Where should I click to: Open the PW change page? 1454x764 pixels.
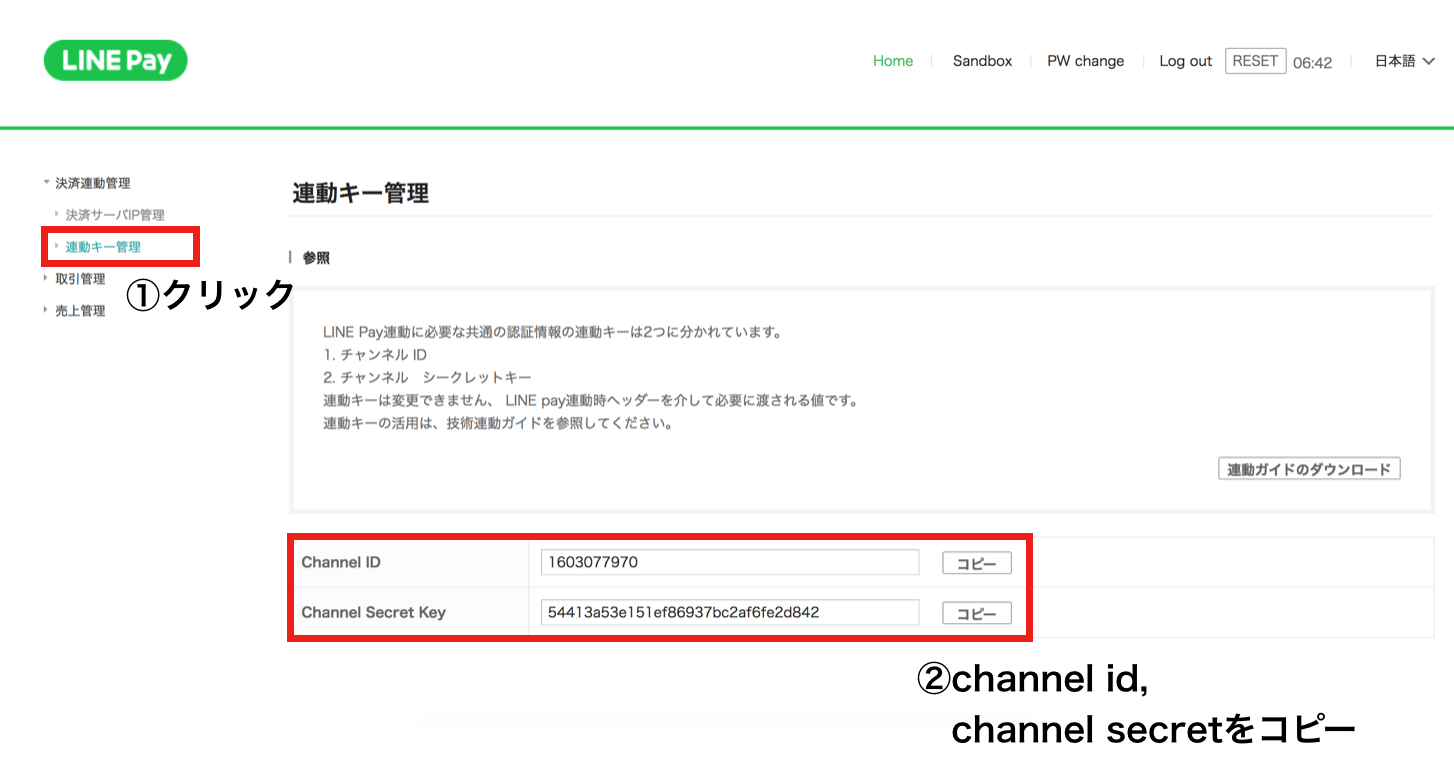coord(1086,60)
